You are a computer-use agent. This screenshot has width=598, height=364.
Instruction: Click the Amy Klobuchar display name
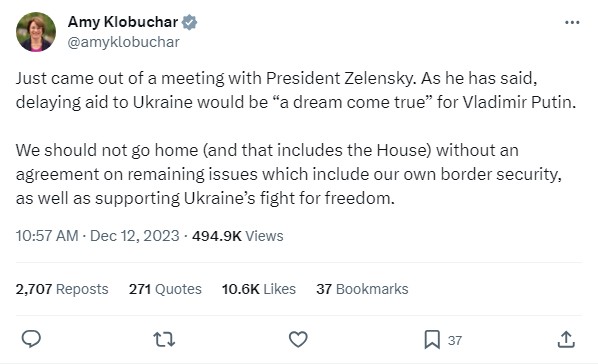click(x=123, y=22)
